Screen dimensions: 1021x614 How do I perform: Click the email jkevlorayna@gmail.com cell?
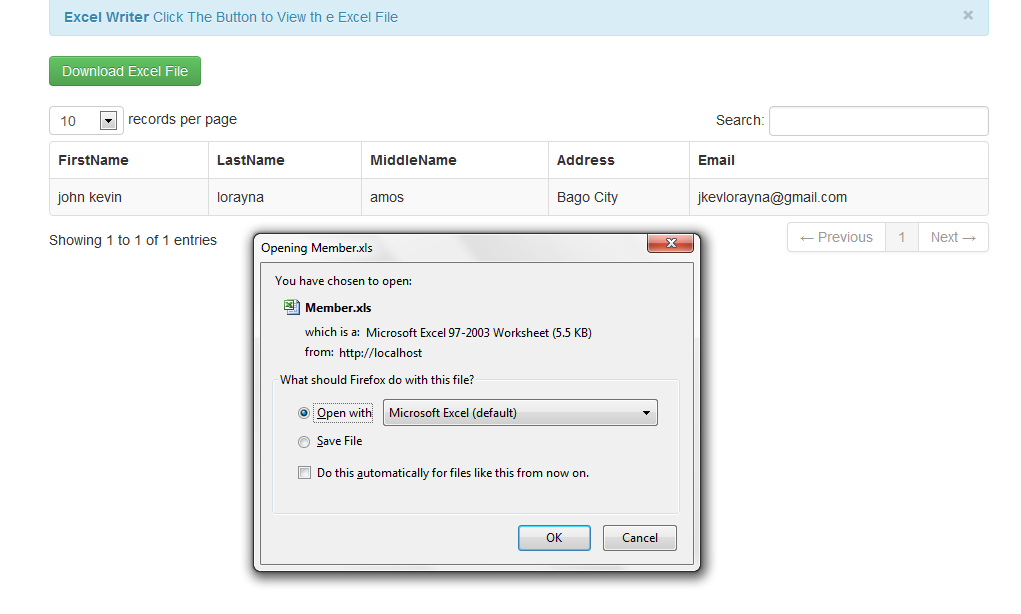pyautogui.click(x=839, y=197)
